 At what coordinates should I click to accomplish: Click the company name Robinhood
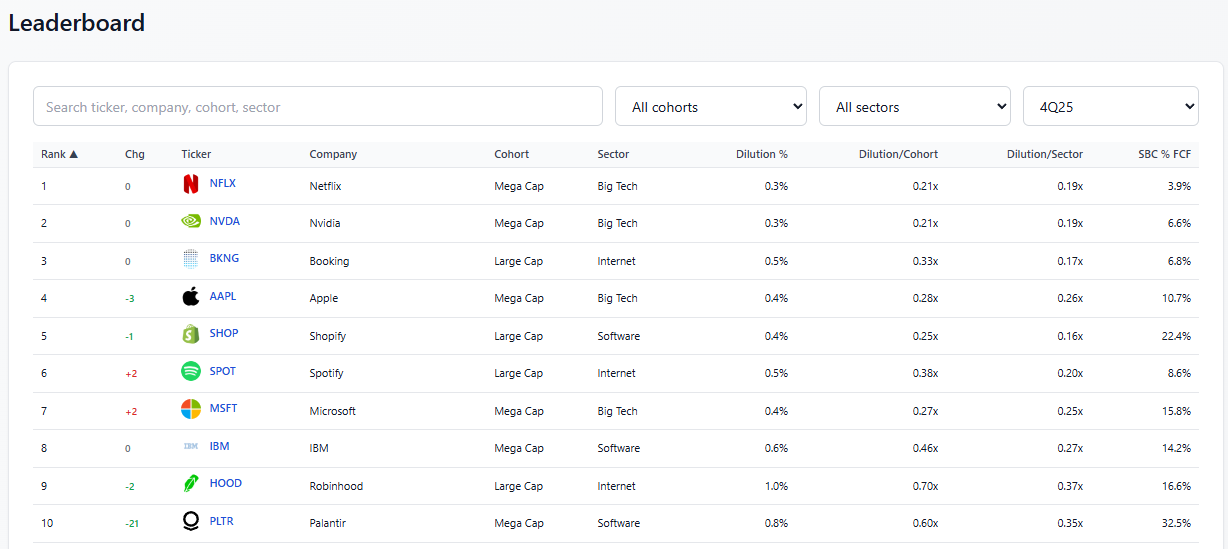336,486
